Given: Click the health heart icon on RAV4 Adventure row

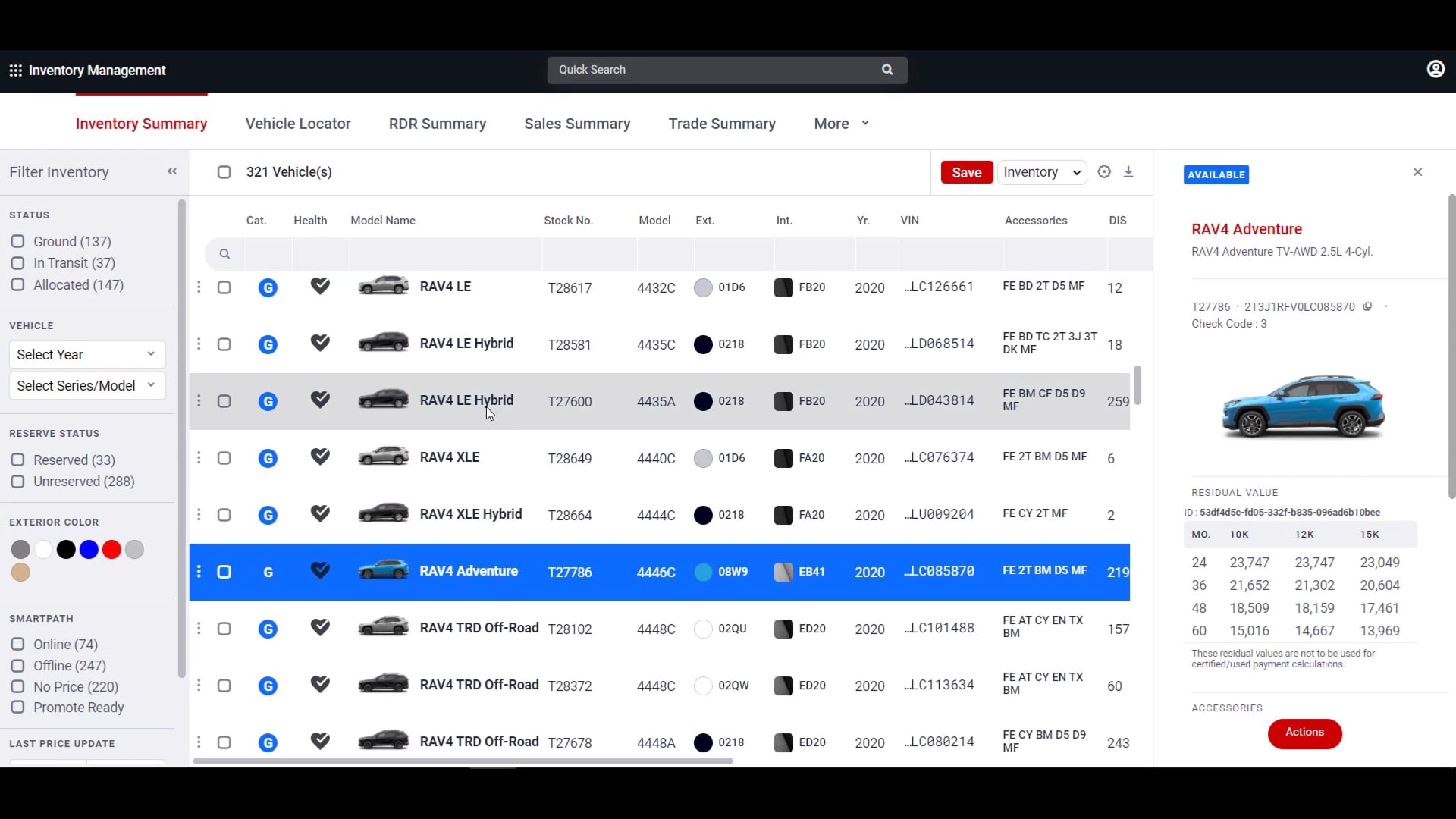Looking at the screenshot, I should 320,571.
